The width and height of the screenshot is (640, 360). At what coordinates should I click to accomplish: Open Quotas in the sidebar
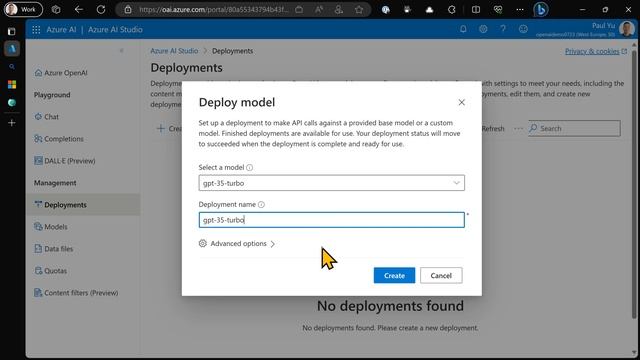(51, 271)
